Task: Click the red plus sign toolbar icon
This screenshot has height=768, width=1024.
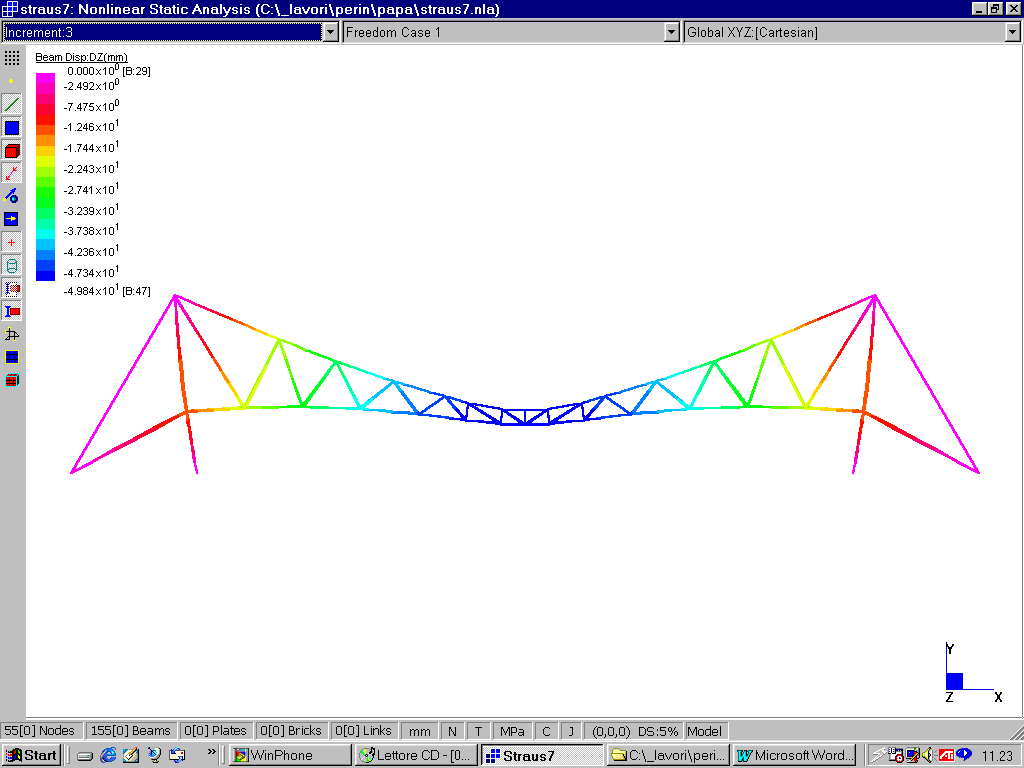Action: click(x=12, y=242)
